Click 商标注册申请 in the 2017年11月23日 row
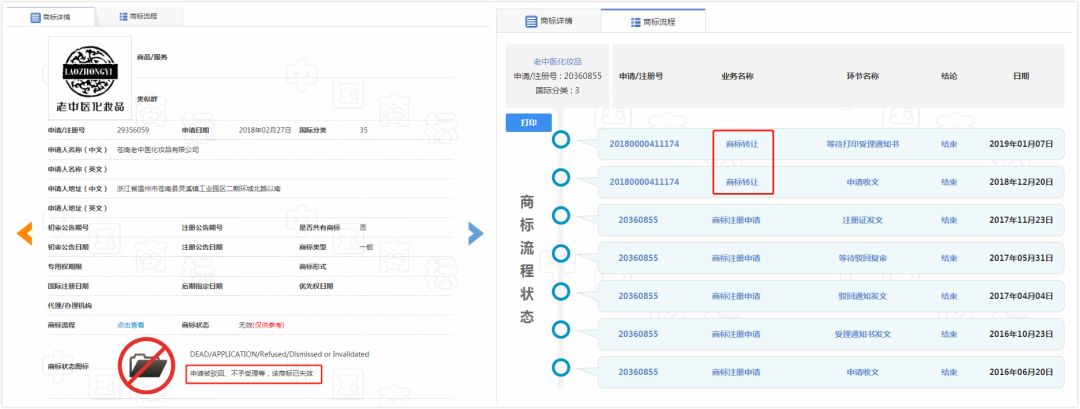Screen dimensions: 1080x409 [x=736, y=220]
